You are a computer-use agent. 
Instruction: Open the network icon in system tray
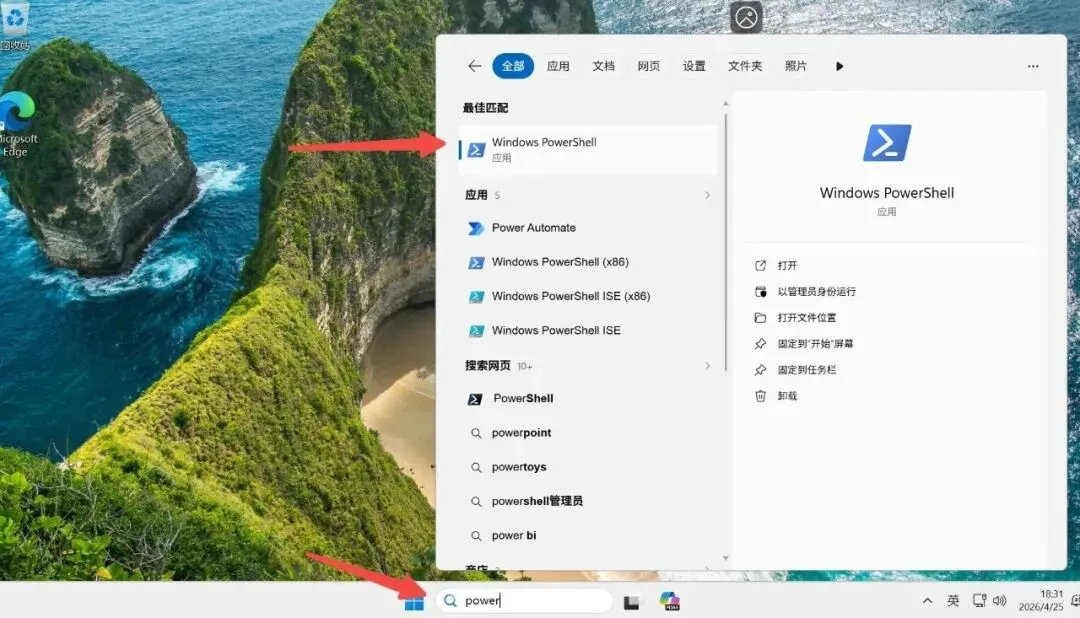[x=979, y=601]
